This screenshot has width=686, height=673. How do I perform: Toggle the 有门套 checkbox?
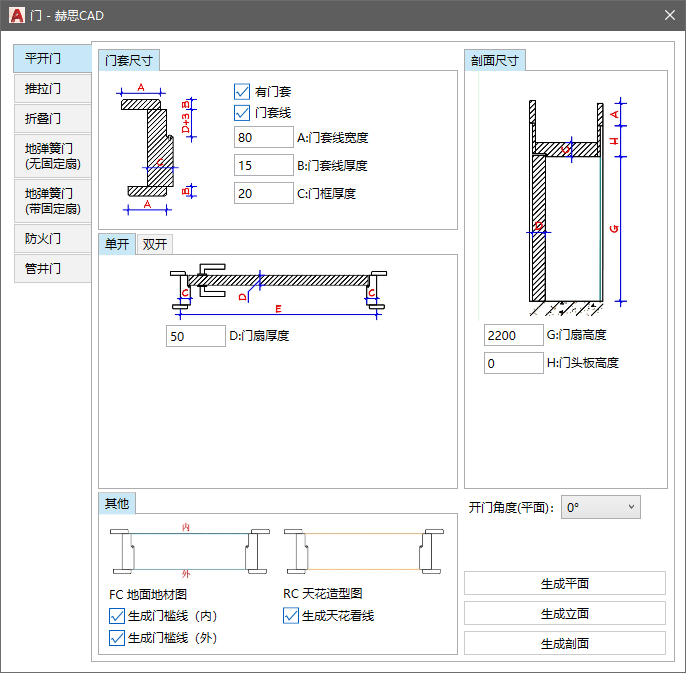pos(242,92)
